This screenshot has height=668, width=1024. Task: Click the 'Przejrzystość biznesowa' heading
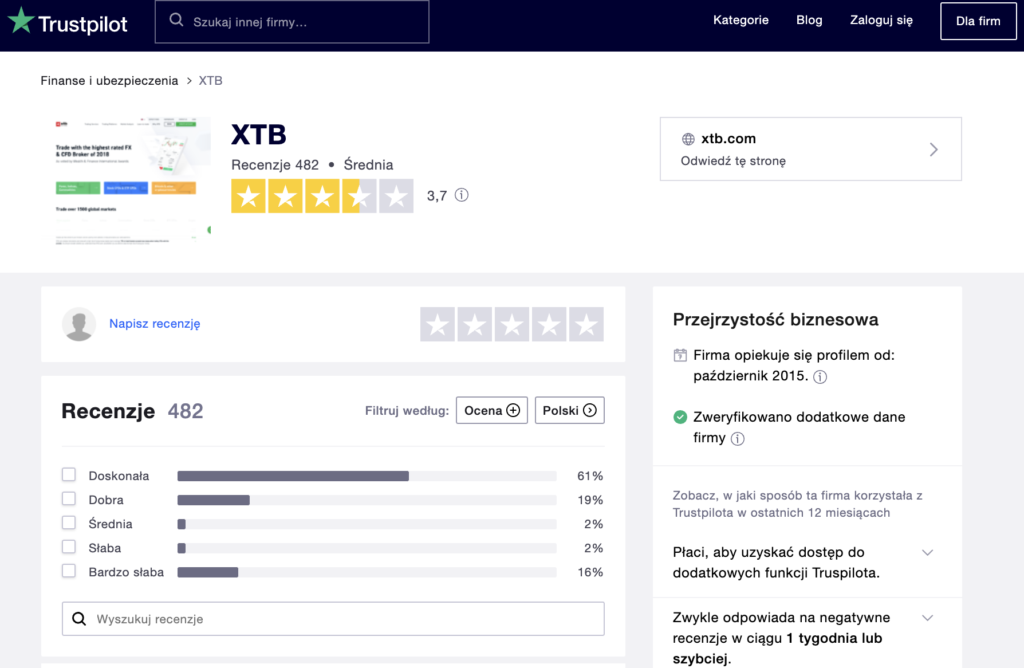coord(775,320)
